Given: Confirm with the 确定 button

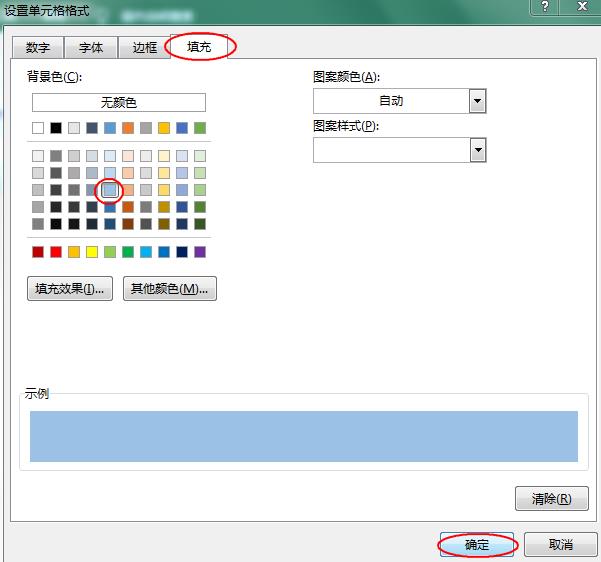Looking at the screenshot, I should 477,545.
